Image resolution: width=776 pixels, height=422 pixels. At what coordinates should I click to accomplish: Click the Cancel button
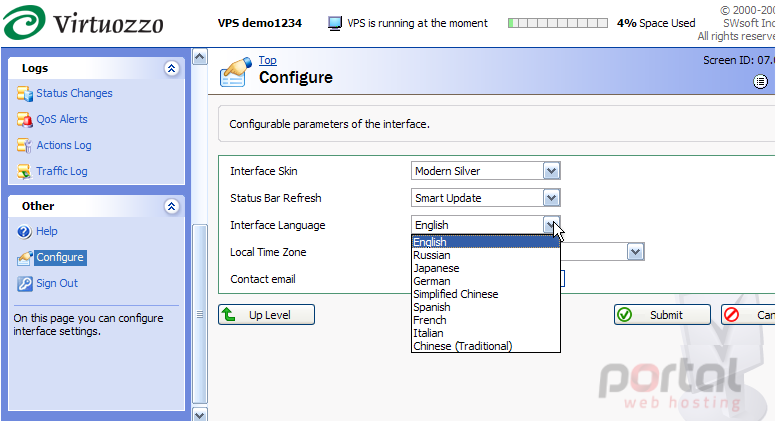coord(748,315)
